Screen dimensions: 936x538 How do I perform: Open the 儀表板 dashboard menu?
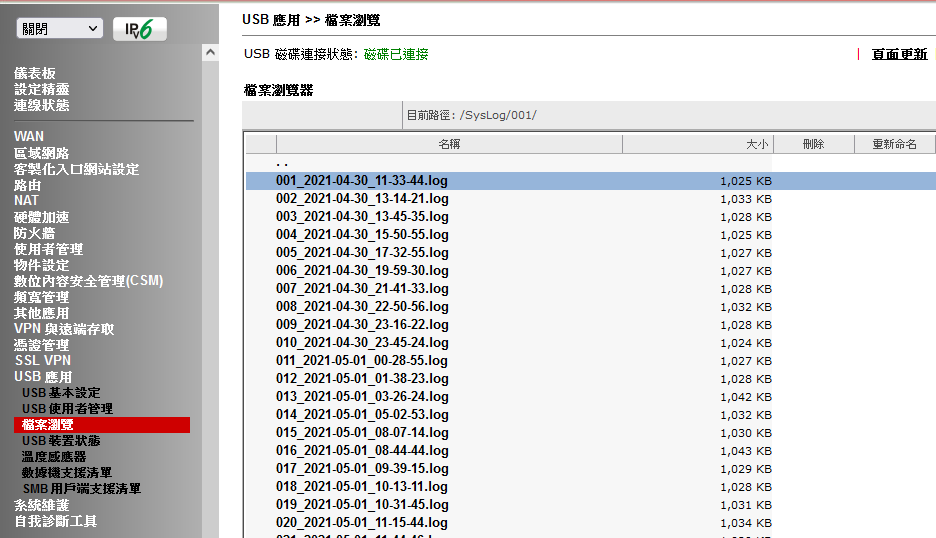(x=35, y=73)
